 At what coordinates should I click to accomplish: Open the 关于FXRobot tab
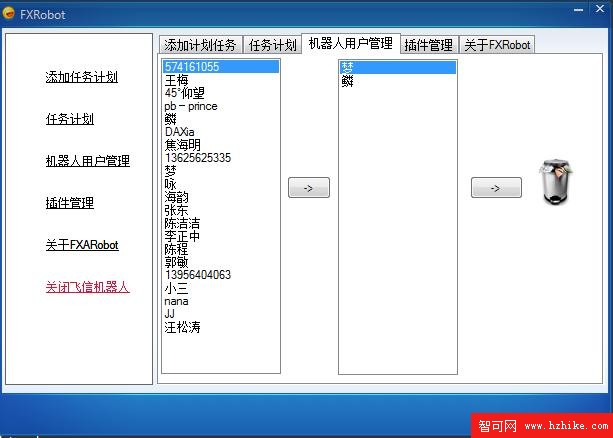tap(497, 45)
